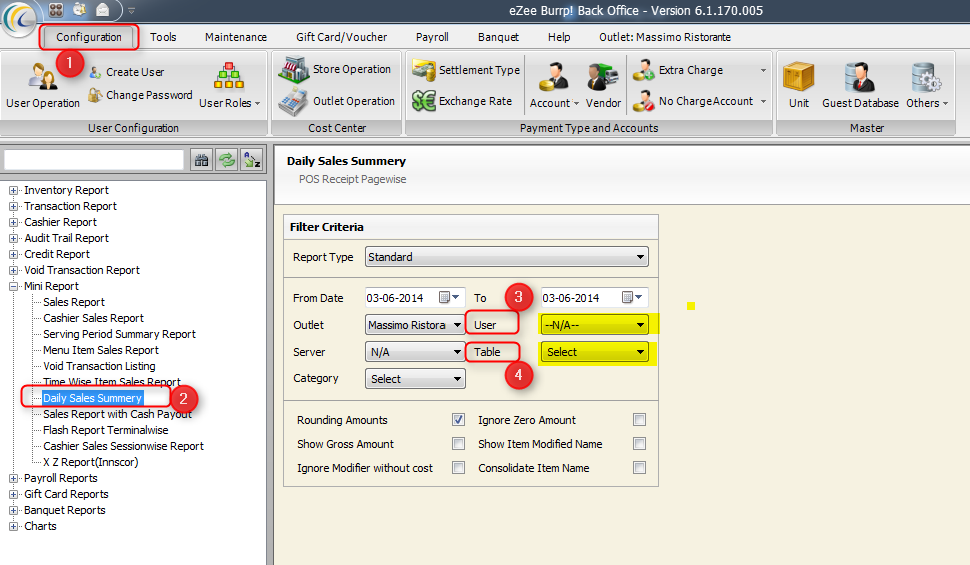This screenshot has height=565, width=970.
Task: Click the sort A-Z icon
Action: [x=252, y=160]
